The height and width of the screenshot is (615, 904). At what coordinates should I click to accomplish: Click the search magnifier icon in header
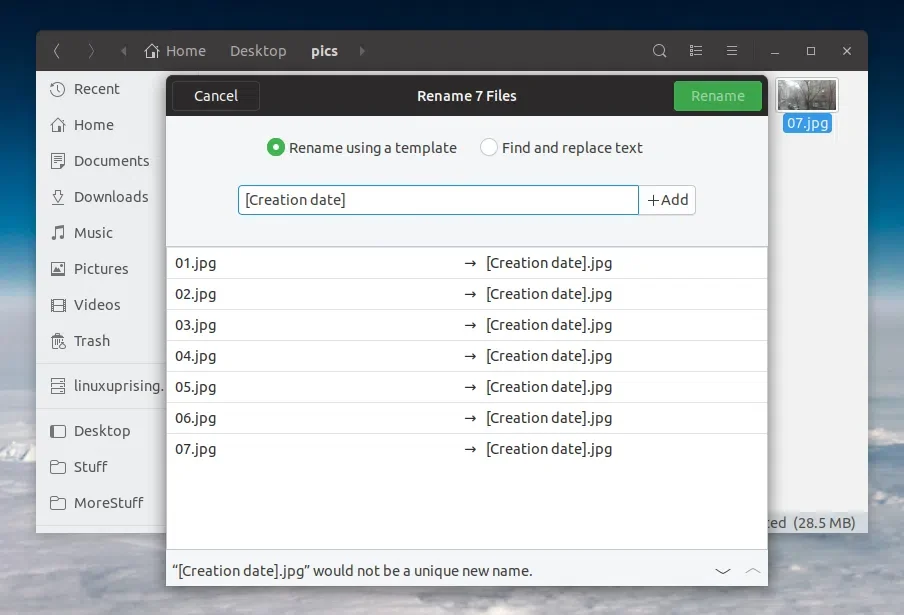659,51
